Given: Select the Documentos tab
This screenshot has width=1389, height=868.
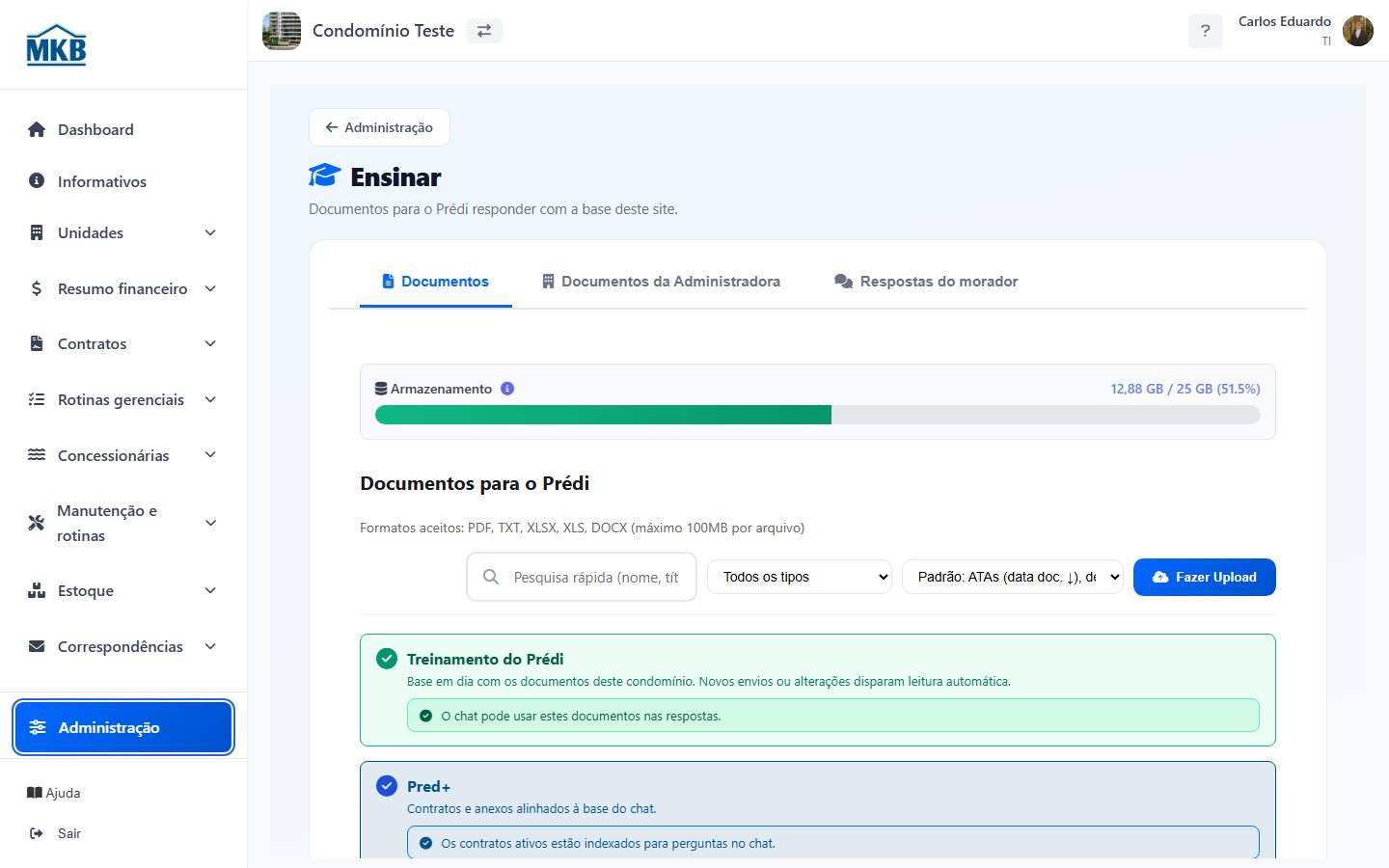Looking at the screenshot, I should pos(436,282).
